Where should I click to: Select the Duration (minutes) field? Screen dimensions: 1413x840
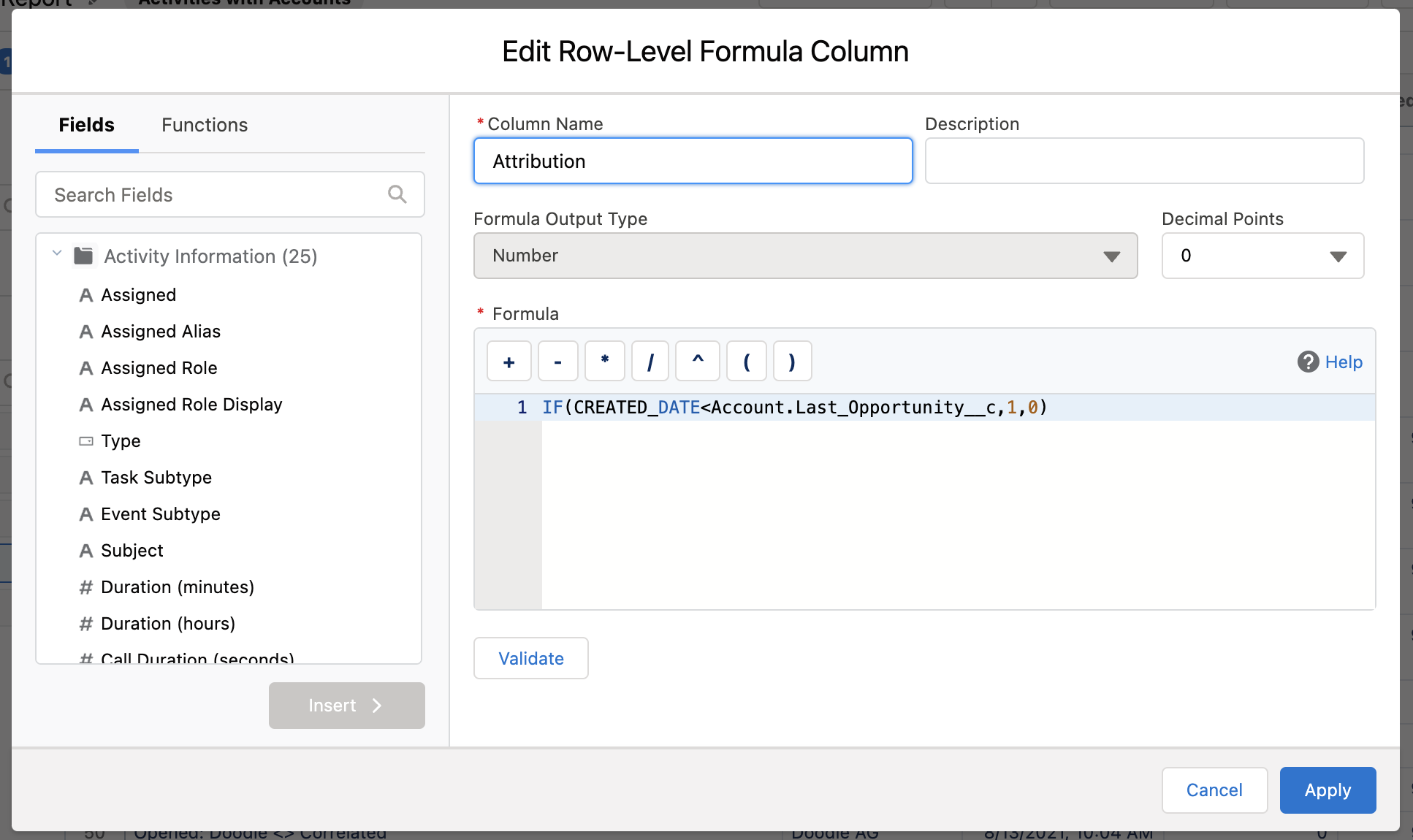178,587
